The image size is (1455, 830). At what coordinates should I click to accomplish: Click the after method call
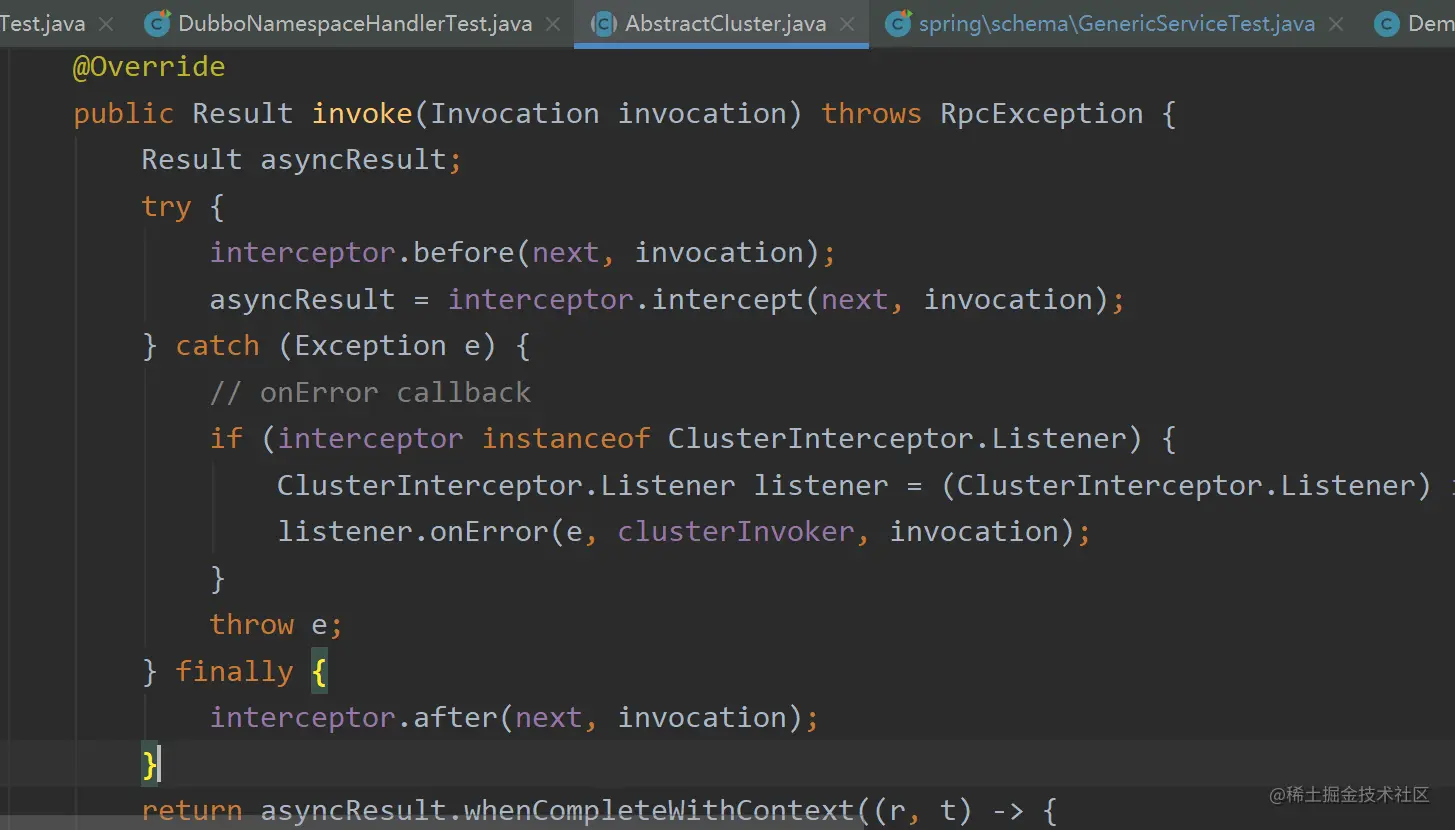[x=455, y=718]
